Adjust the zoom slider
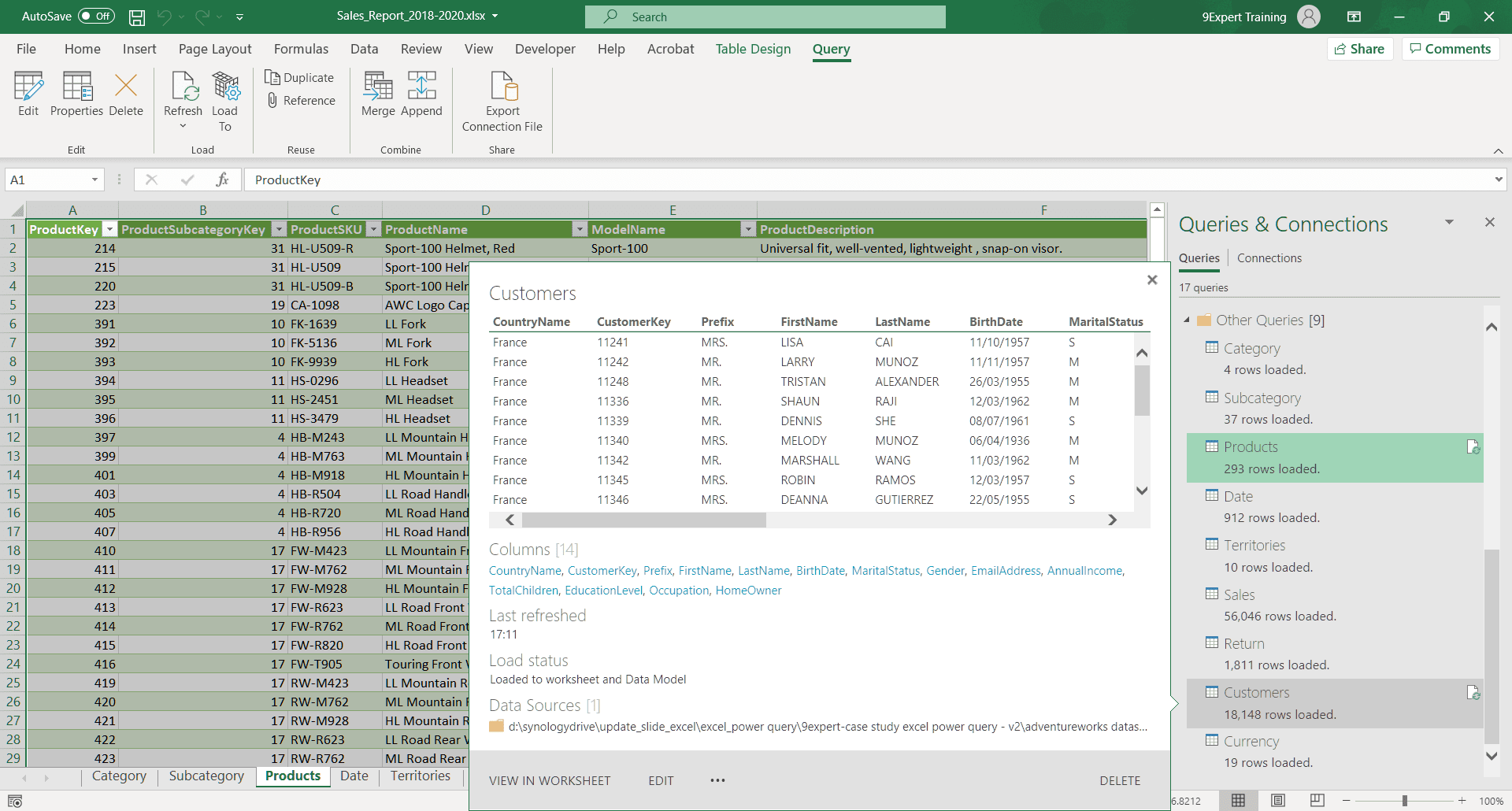This screenshot has width=1512, height=811. point(1406,800)
